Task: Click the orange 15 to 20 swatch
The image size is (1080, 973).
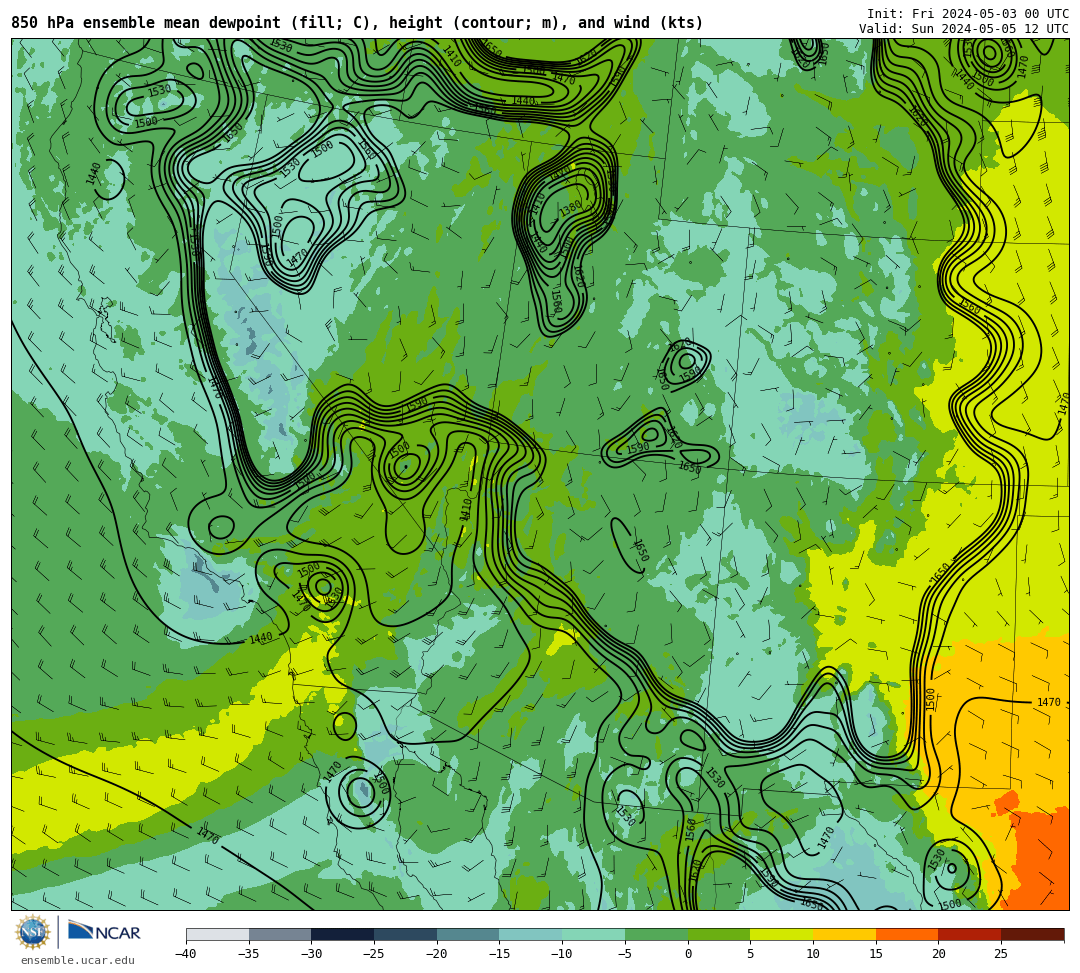Action: 907,934
